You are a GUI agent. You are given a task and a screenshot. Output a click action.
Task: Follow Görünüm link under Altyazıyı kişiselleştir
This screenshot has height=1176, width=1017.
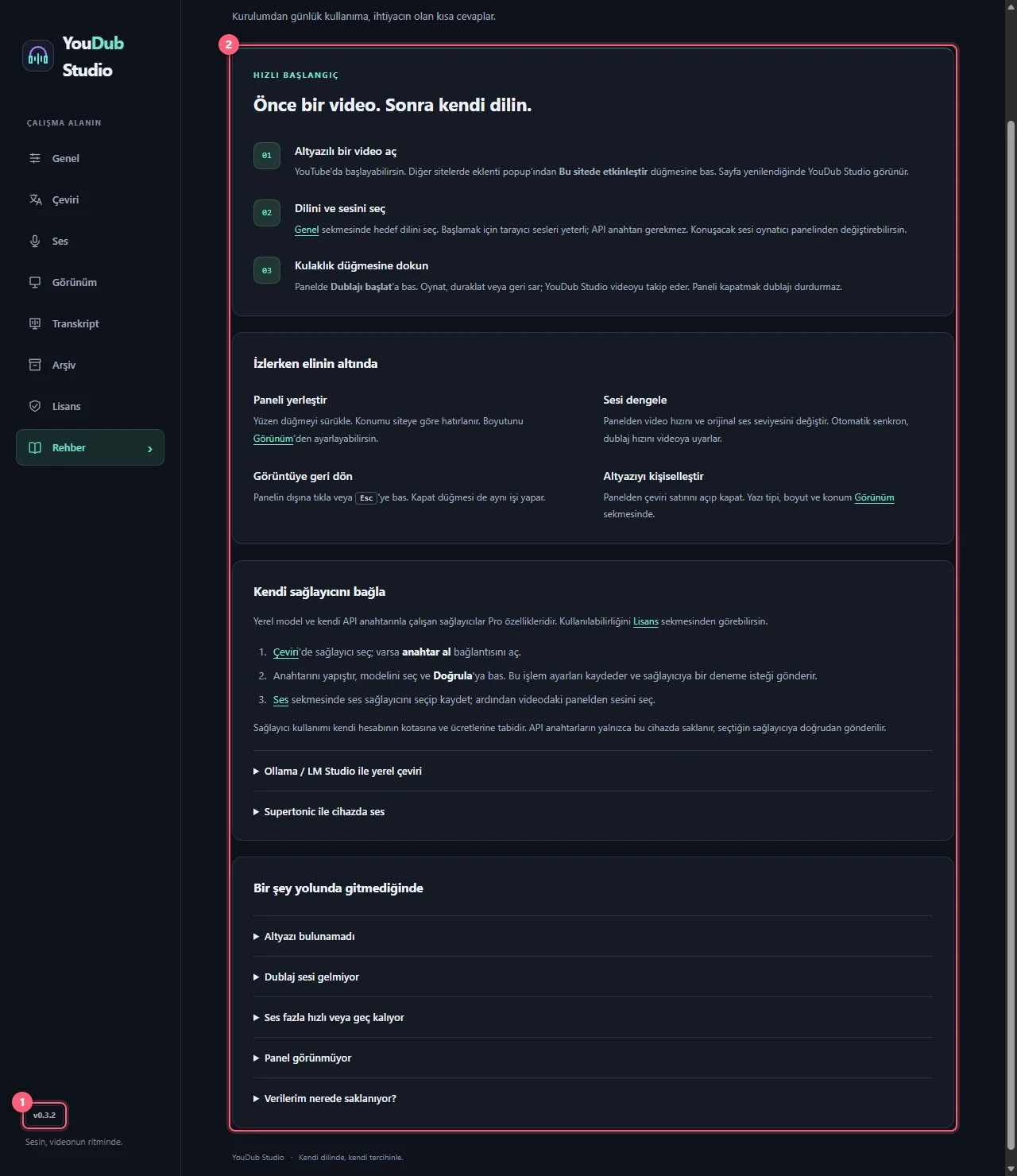[x=874, y=497]
